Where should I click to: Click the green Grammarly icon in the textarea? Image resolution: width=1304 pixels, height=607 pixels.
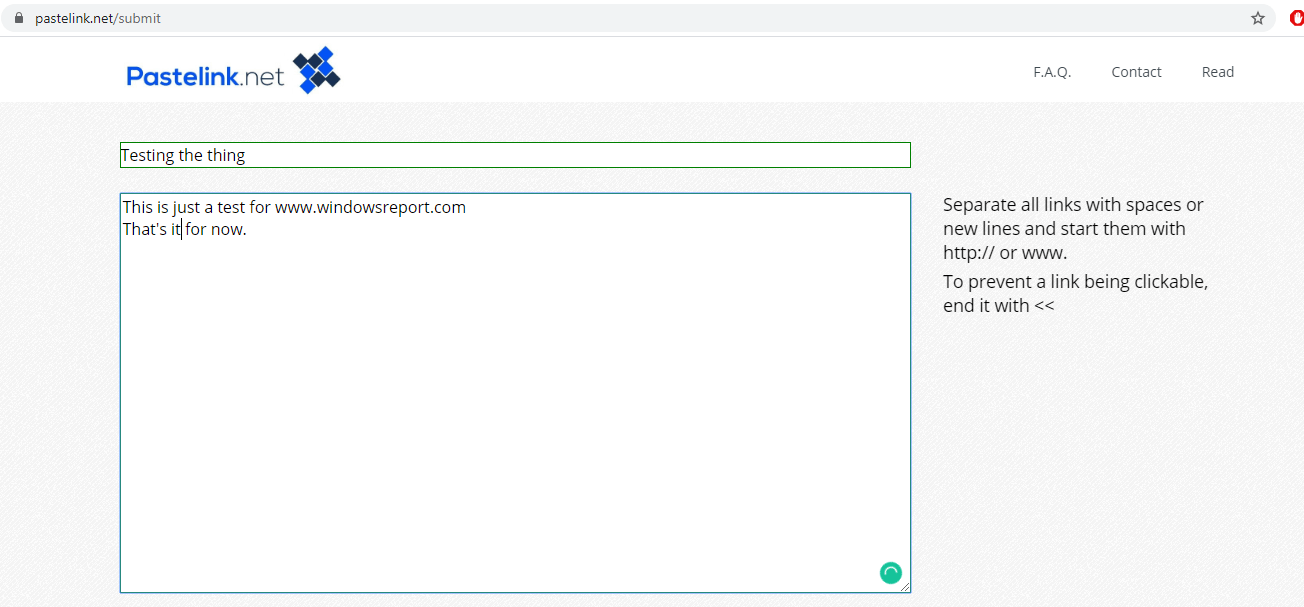click(x=891, y=573)
